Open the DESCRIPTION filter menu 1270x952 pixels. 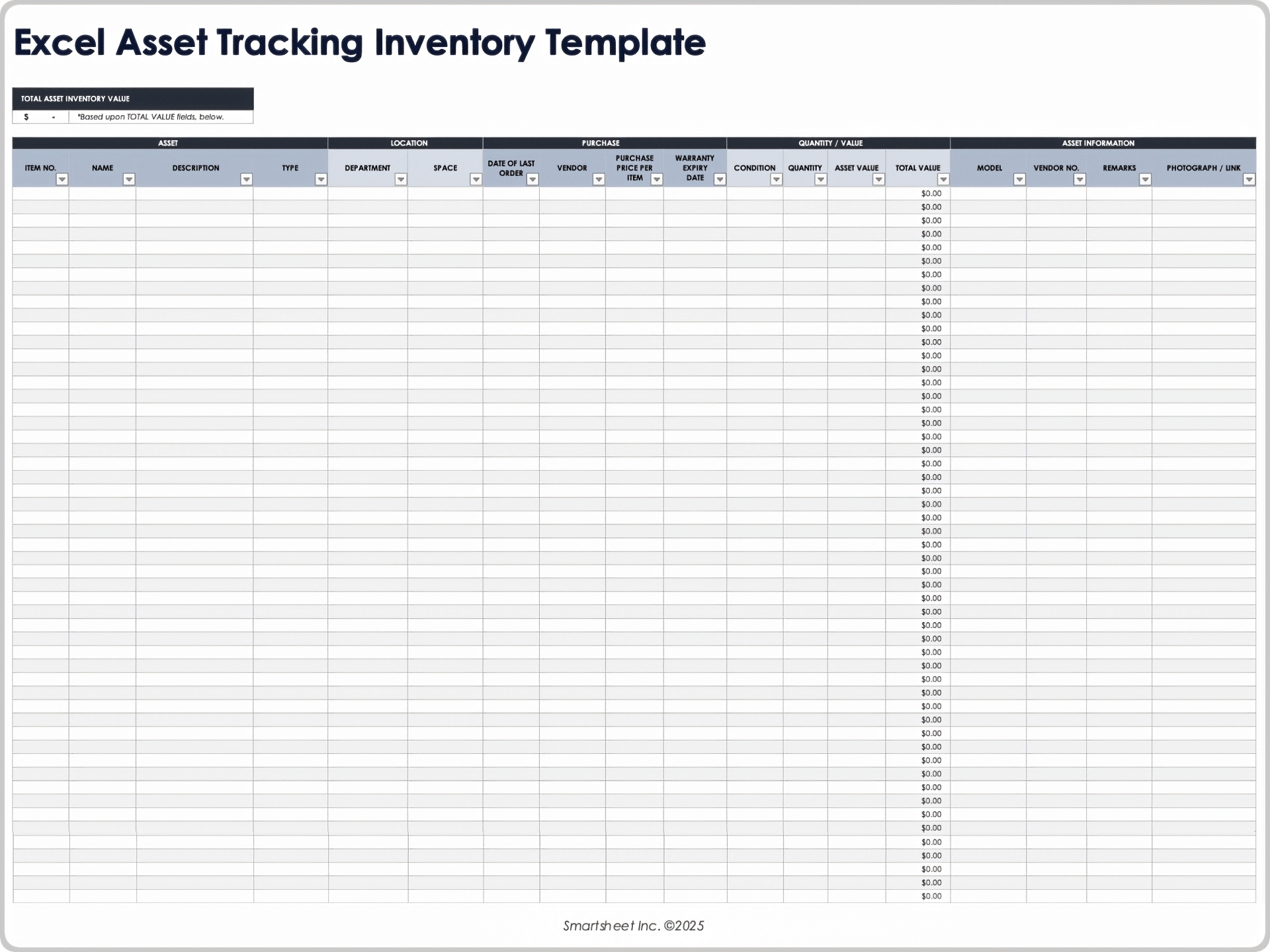tap(245, 179)
